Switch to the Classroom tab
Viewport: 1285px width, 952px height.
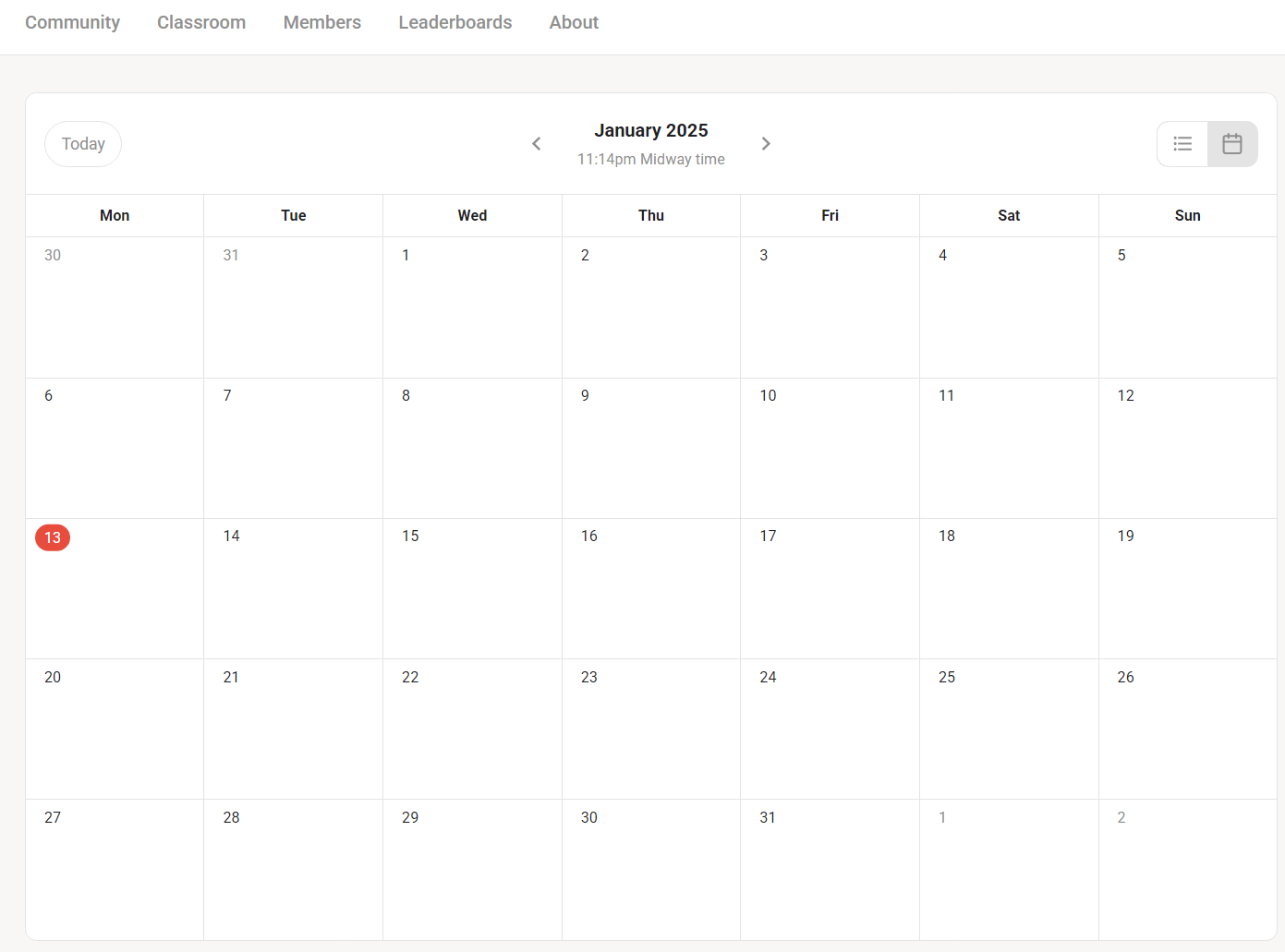coord(201,22)
